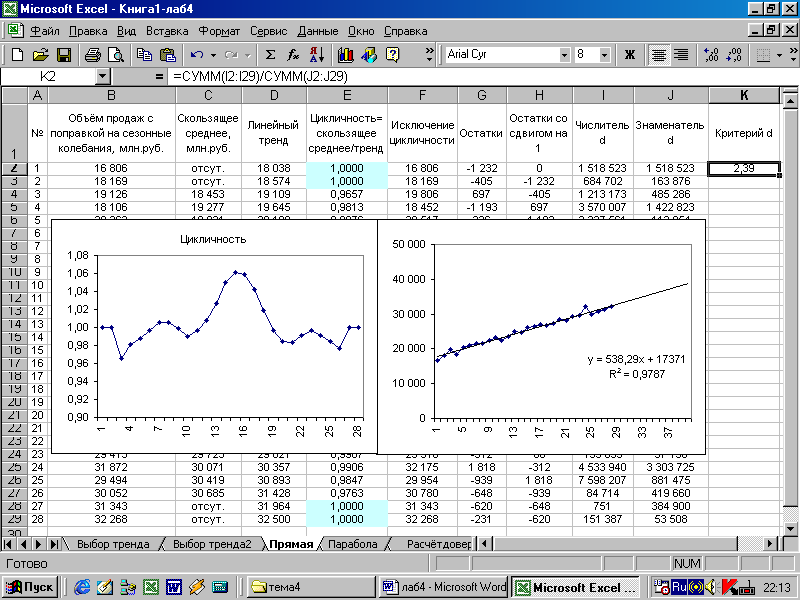Screen dimensions: 800x600
Task: Select the Цикличность chart title
Action: 213,239
